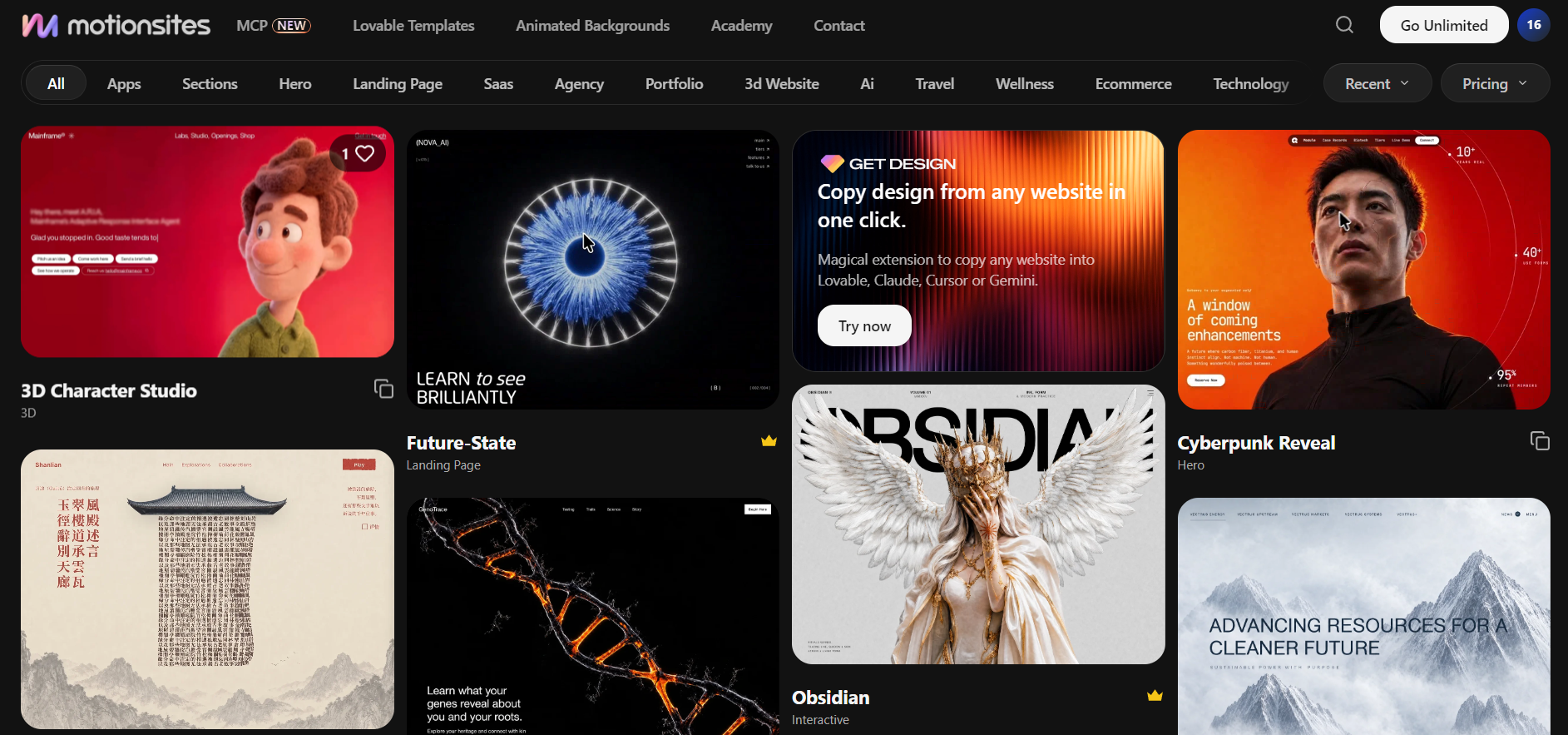
Task: Click the Go Unlimited button
Action: click(1444, 25)
